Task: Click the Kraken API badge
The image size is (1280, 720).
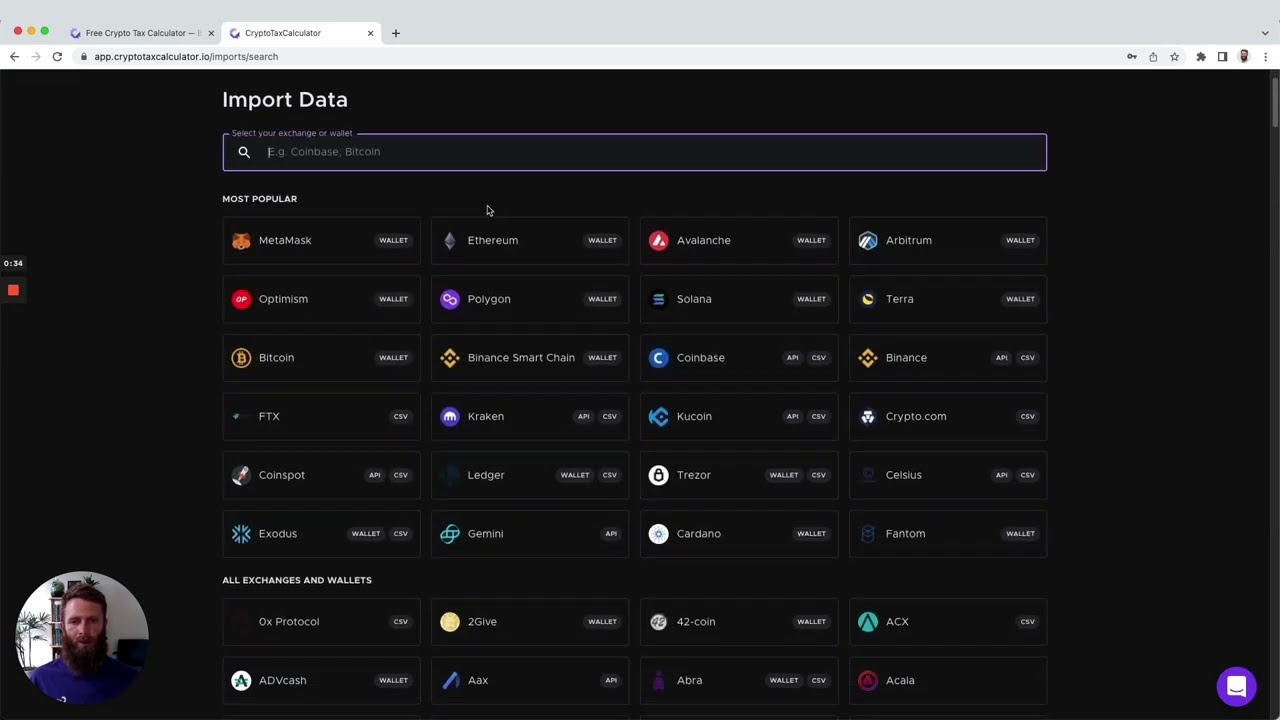Action: tap(583, 416)
